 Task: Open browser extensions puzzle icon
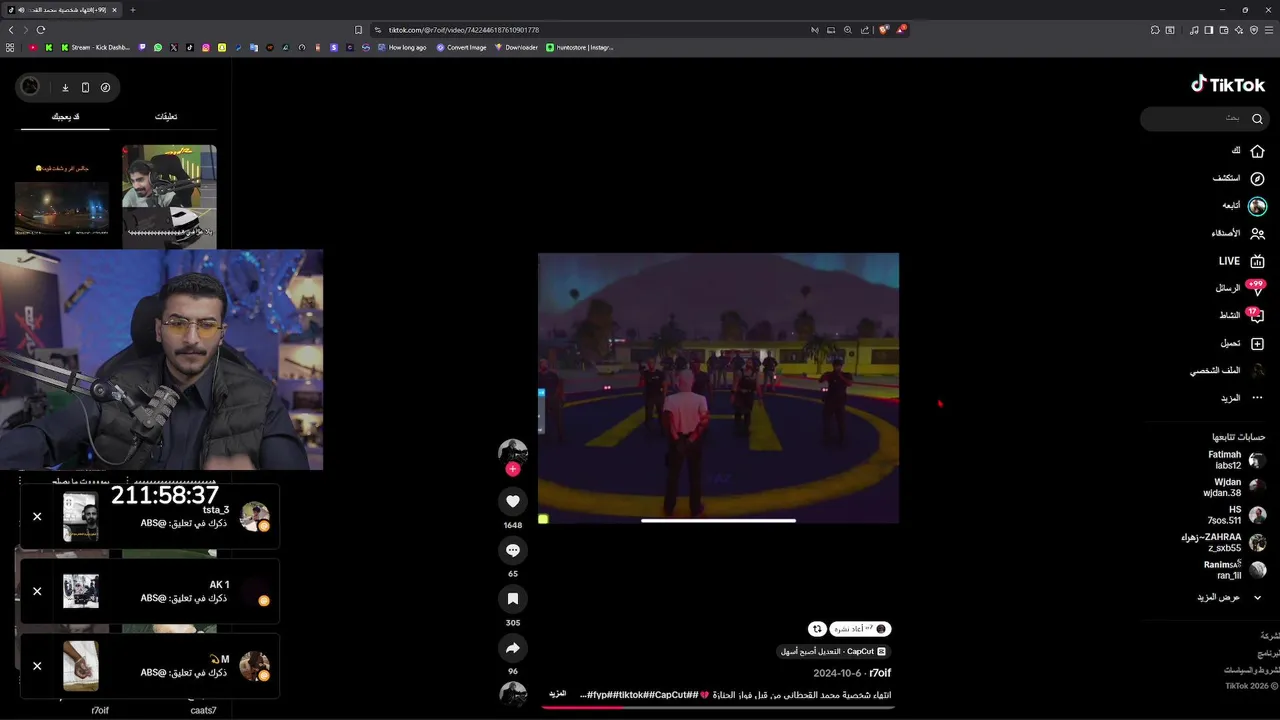[1155, 30]
